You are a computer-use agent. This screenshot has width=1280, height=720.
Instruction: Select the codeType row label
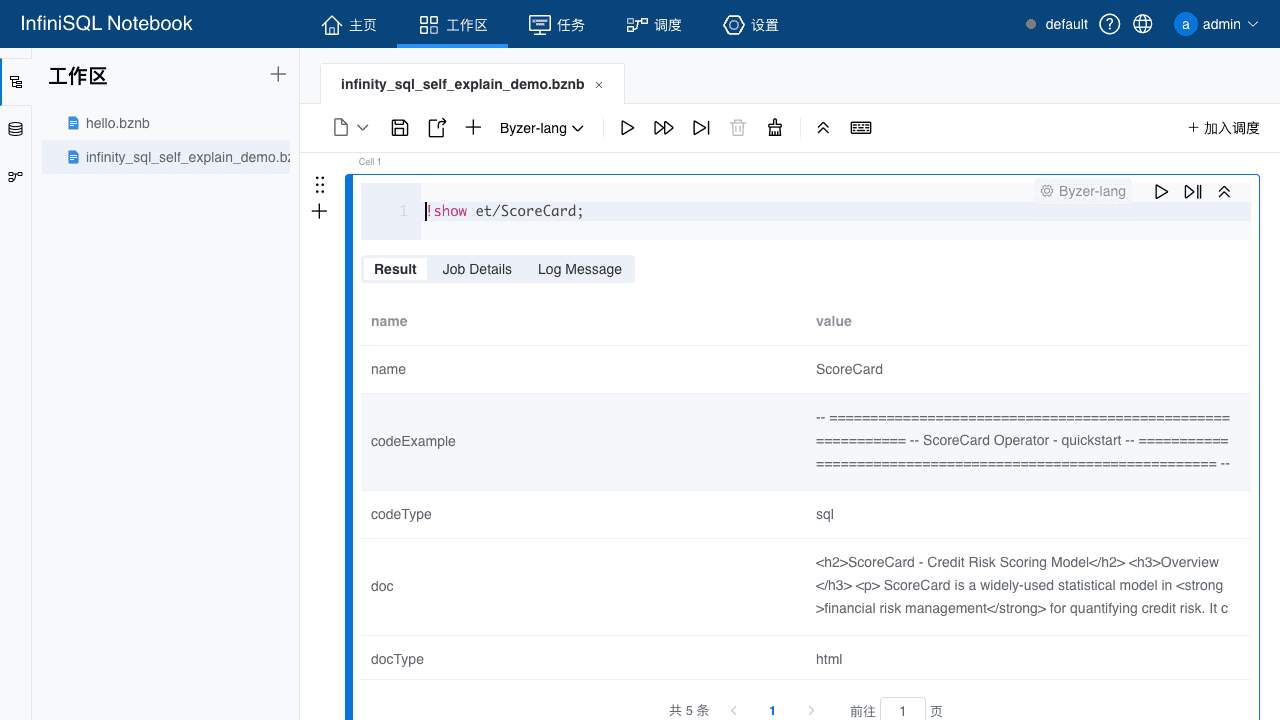coord(401,514)
